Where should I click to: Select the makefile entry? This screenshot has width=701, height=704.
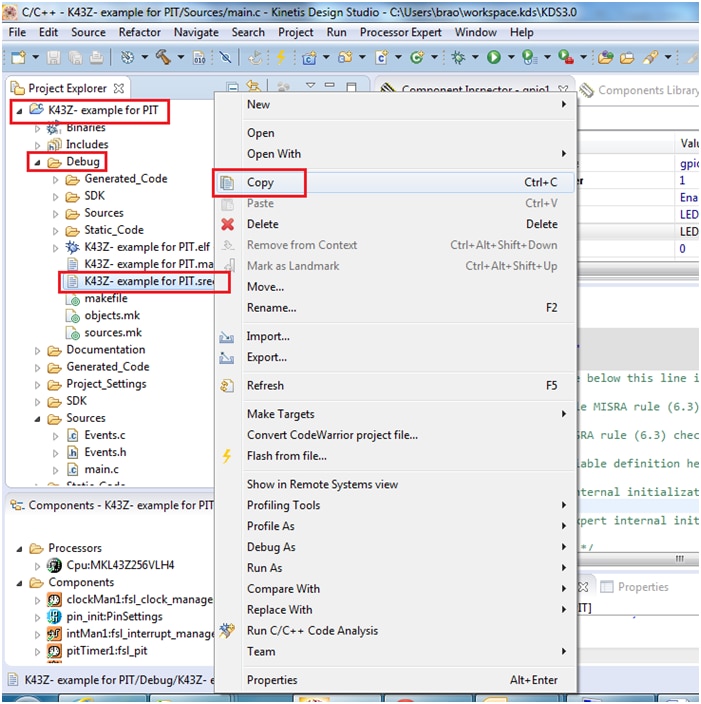pyautogui.click(x=106, y=299)
